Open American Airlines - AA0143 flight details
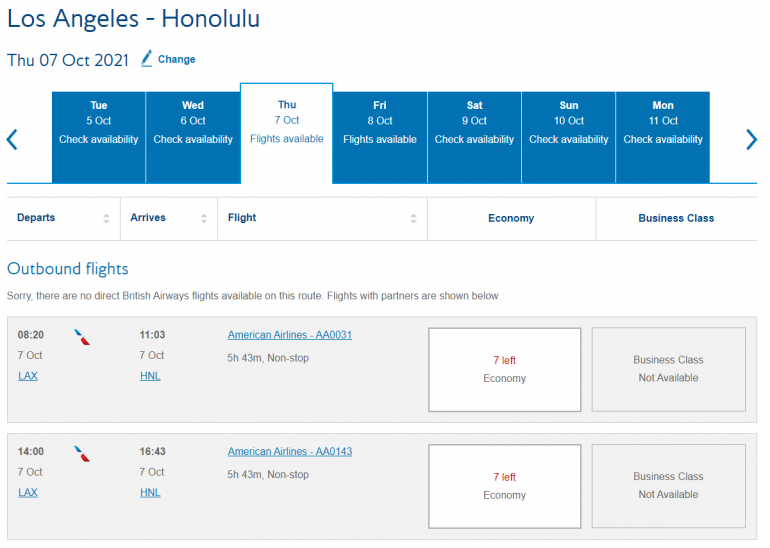 pyautogui.click(x=290, y=452)
